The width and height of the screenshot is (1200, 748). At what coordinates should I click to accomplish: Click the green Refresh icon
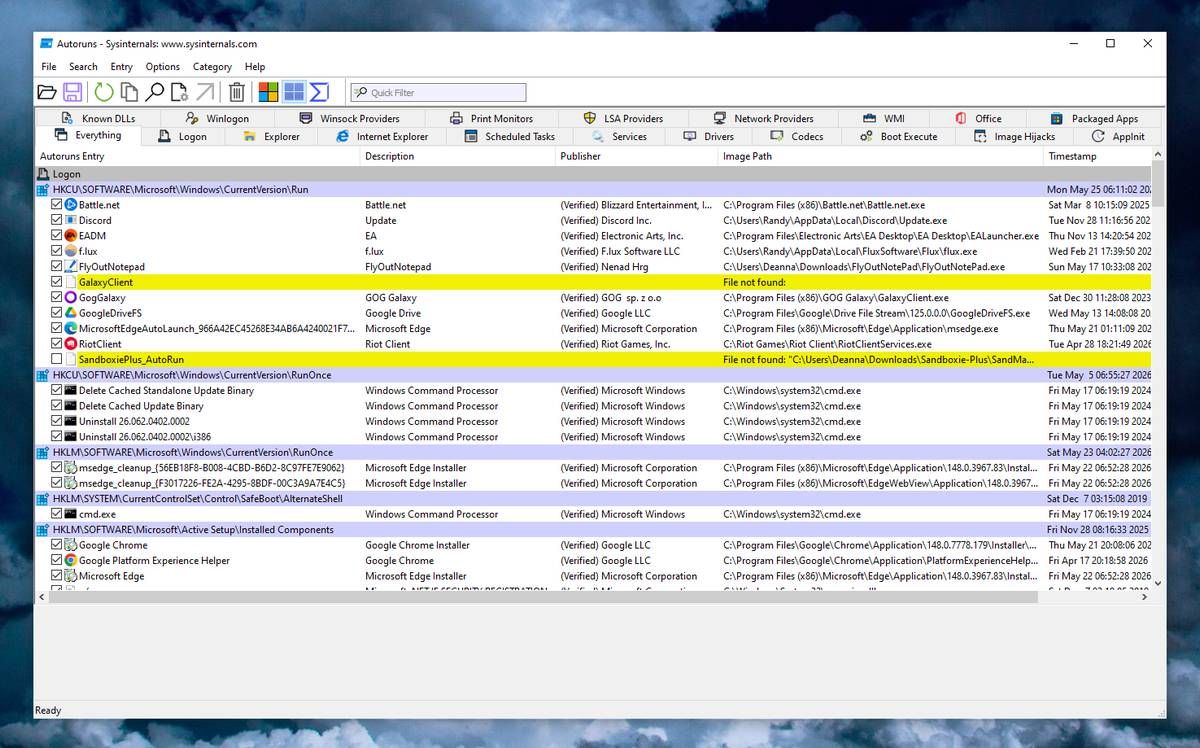click(x=104, y=92)
